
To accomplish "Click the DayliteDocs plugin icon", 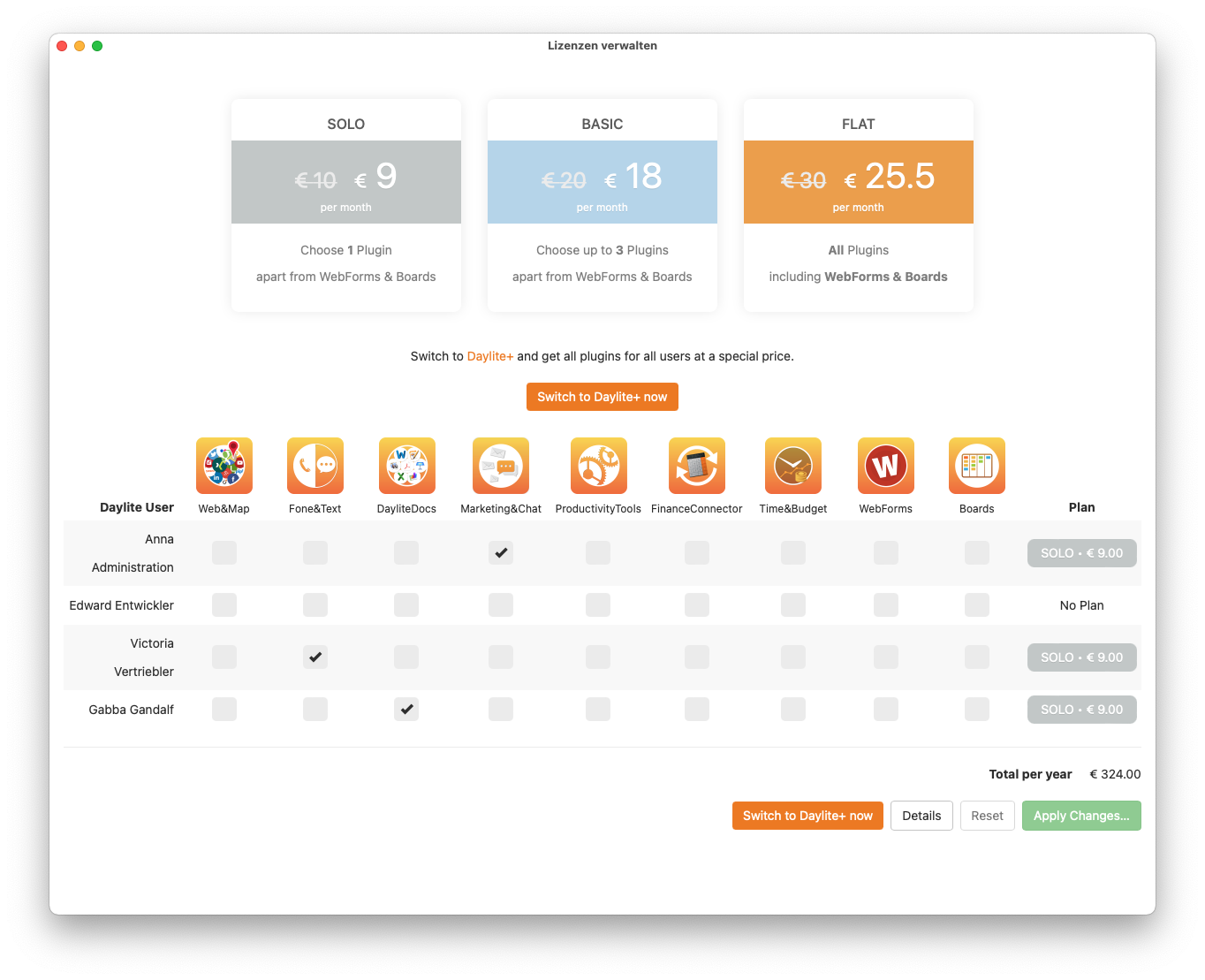I will 406,466.
